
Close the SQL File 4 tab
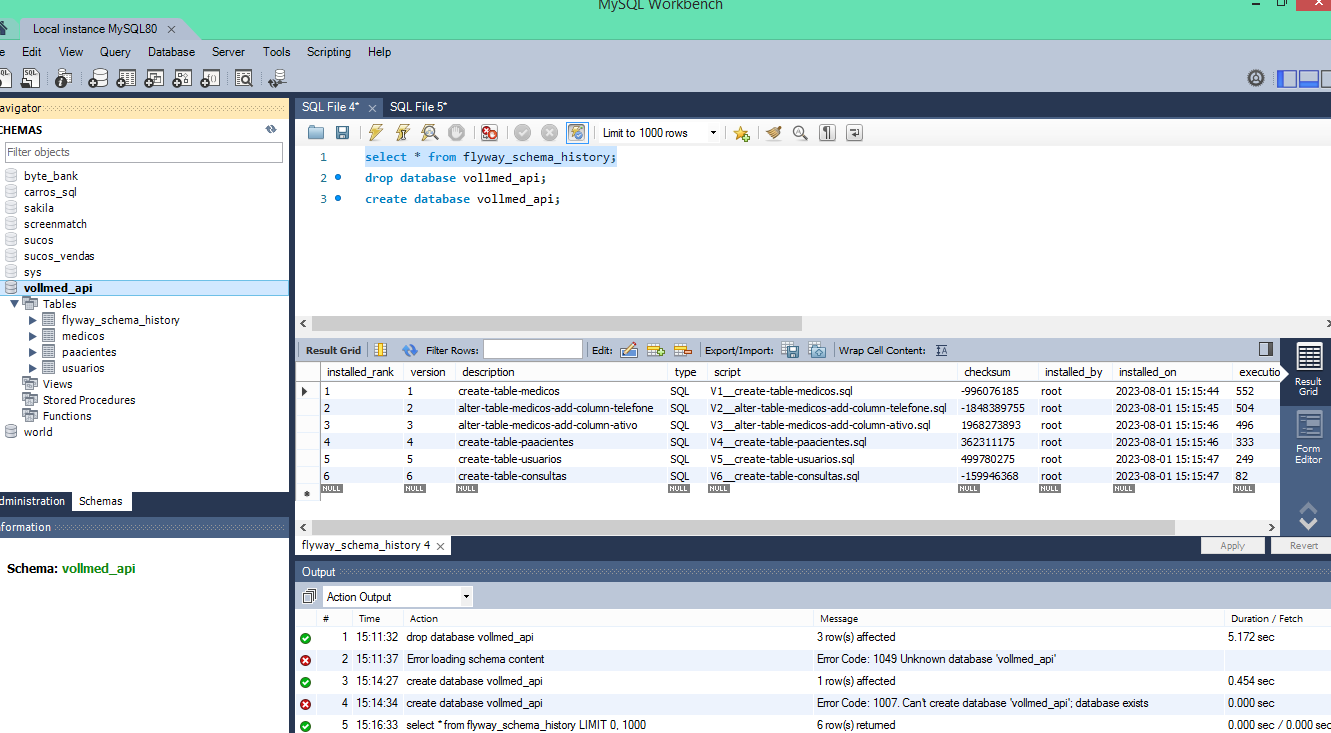pyautogui.click(x=373, y=107)
